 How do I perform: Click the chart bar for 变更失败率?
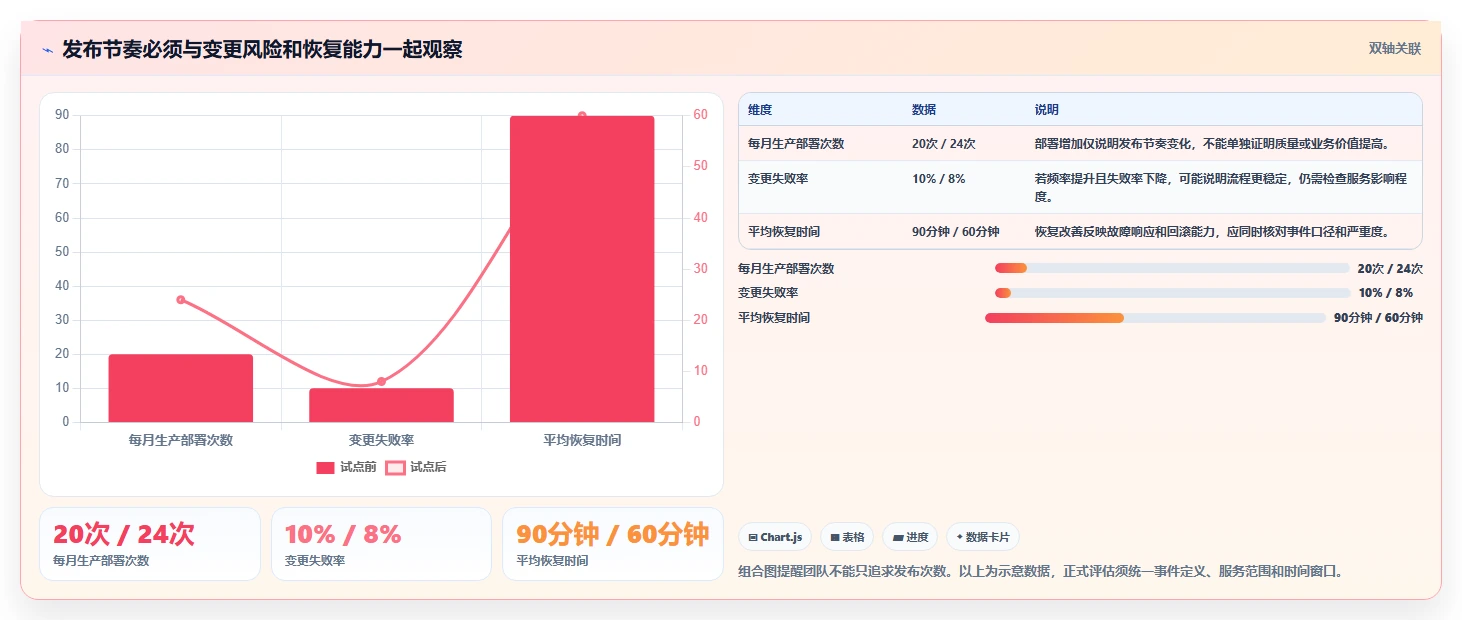point(381,405)
